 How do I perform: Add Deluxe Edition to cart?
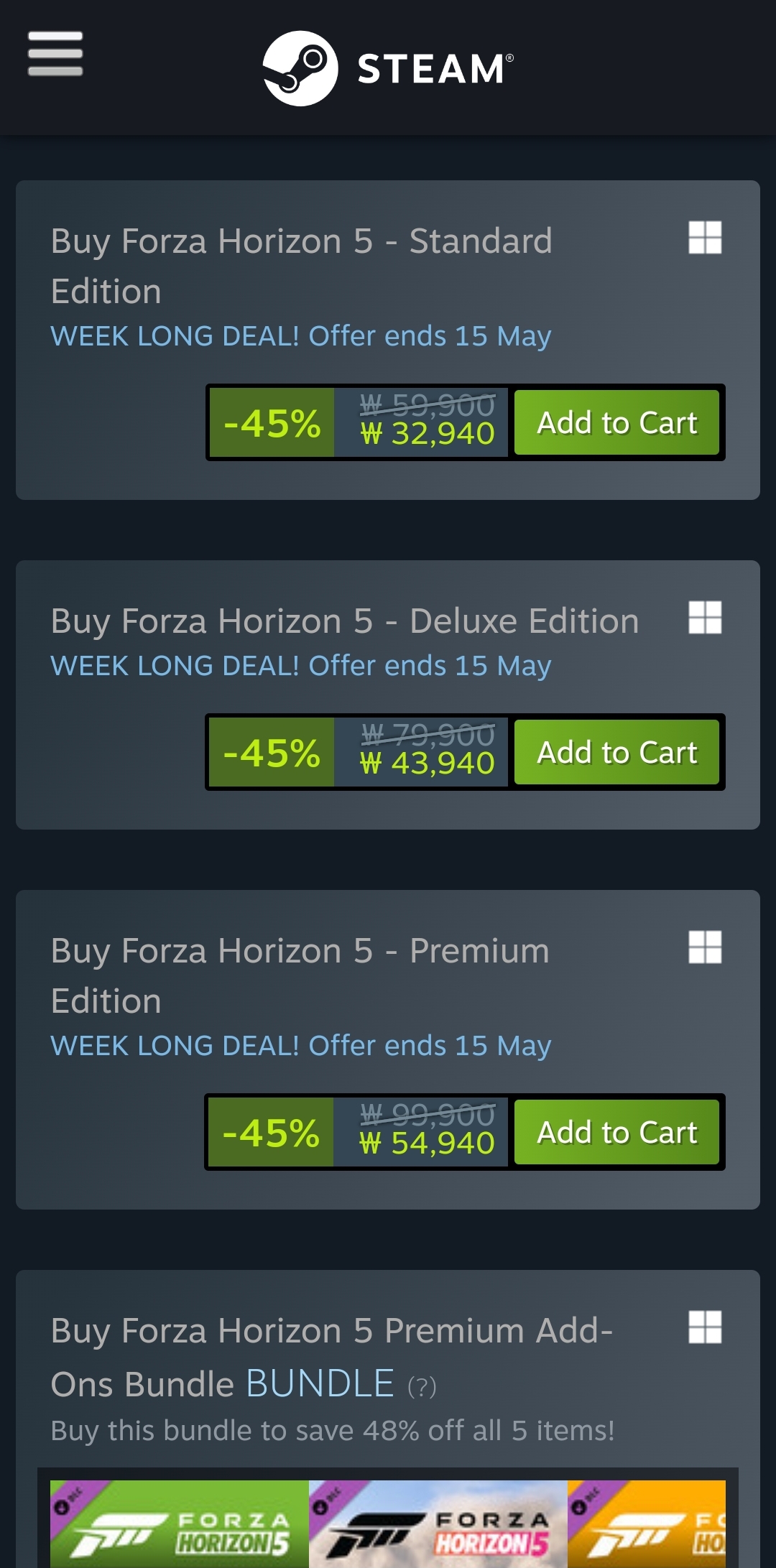tap(617, 752)
